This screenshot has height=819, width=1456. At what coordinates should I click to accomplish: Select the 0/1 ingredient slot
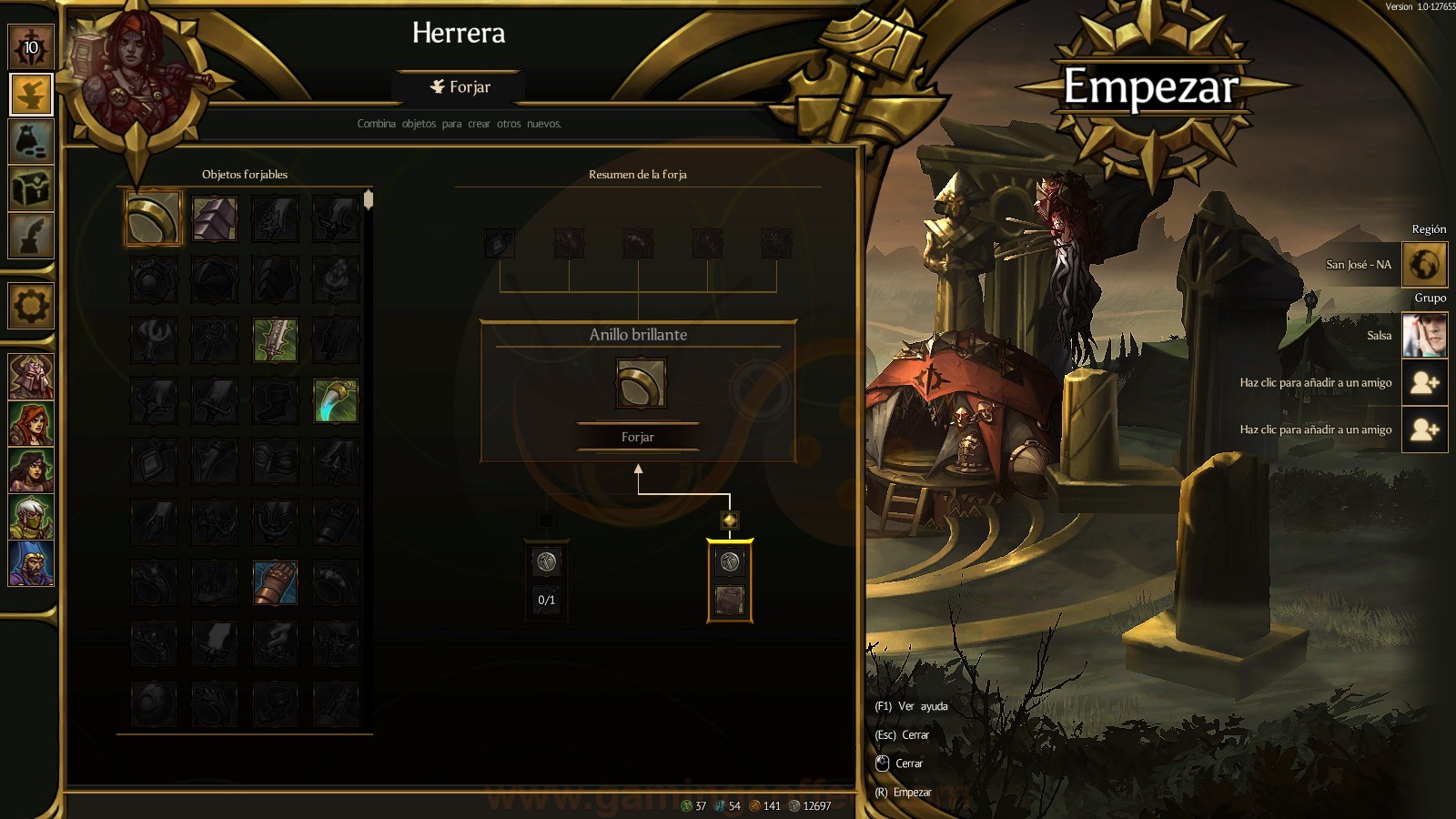click(x=547, y=581)
